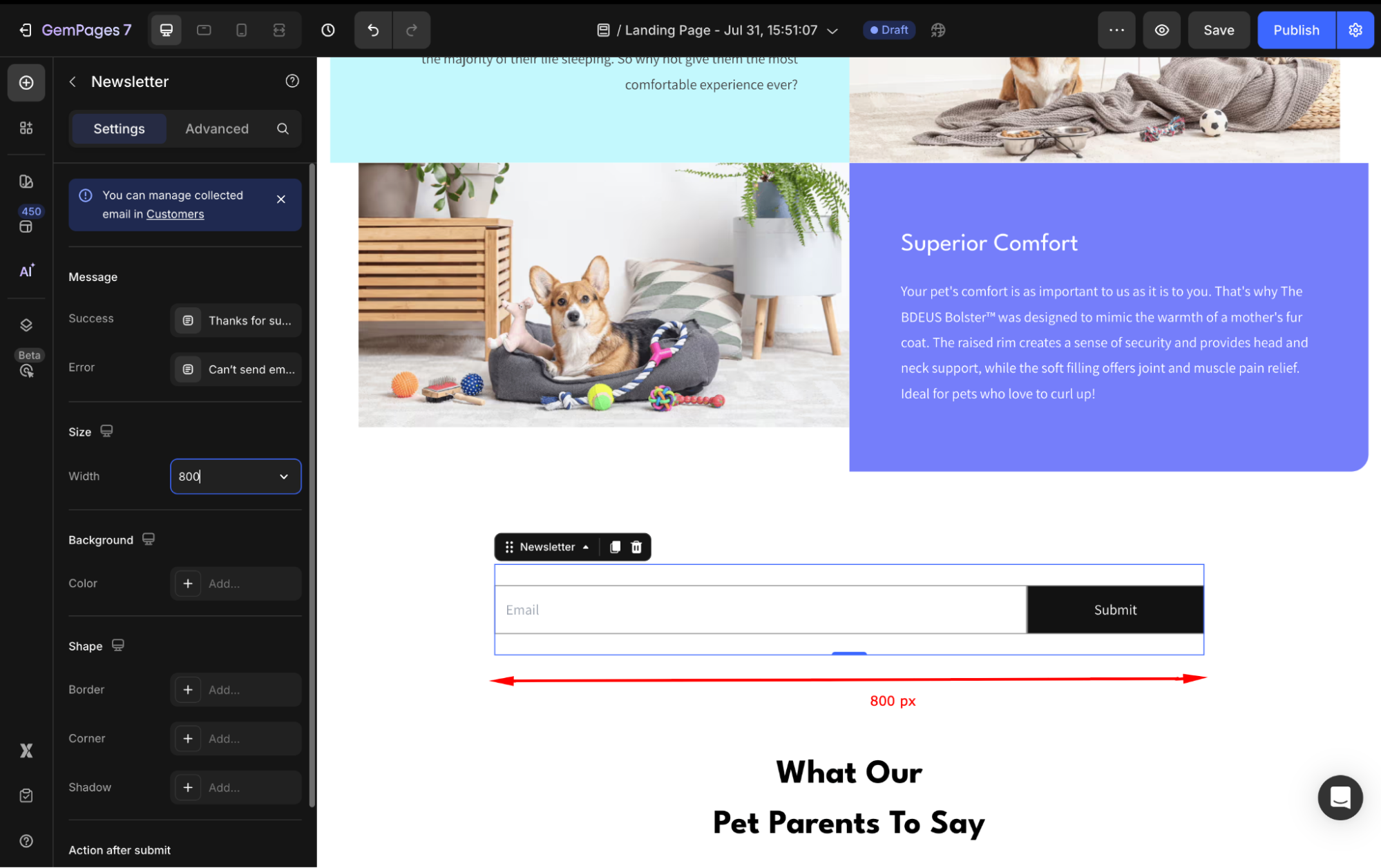Click the Newsletter help question icon
The image size is (1381, 868).
click(292, 81)
